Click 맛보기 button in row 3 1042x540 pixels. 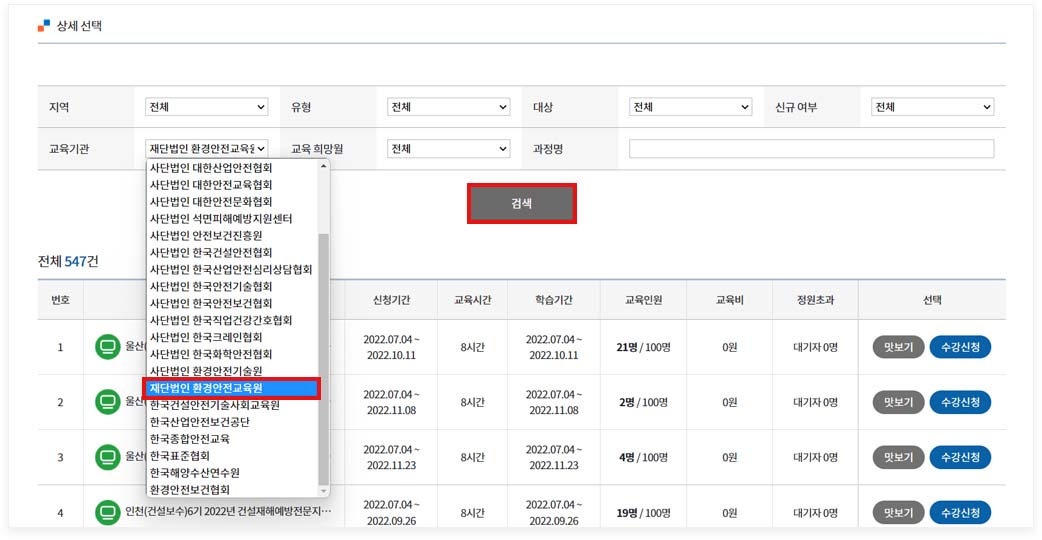(x=898, y=457)
